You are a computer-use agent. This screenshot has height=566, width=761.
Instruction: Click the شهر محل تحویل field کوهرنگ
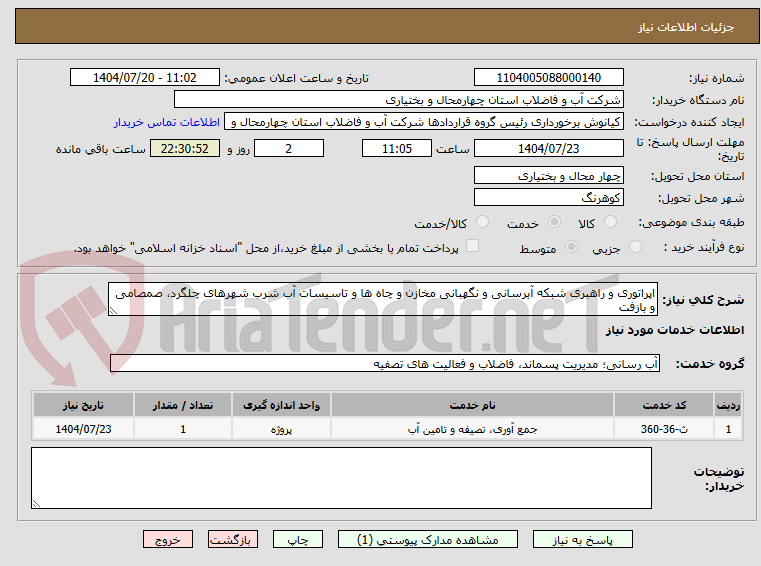[548, 198]
